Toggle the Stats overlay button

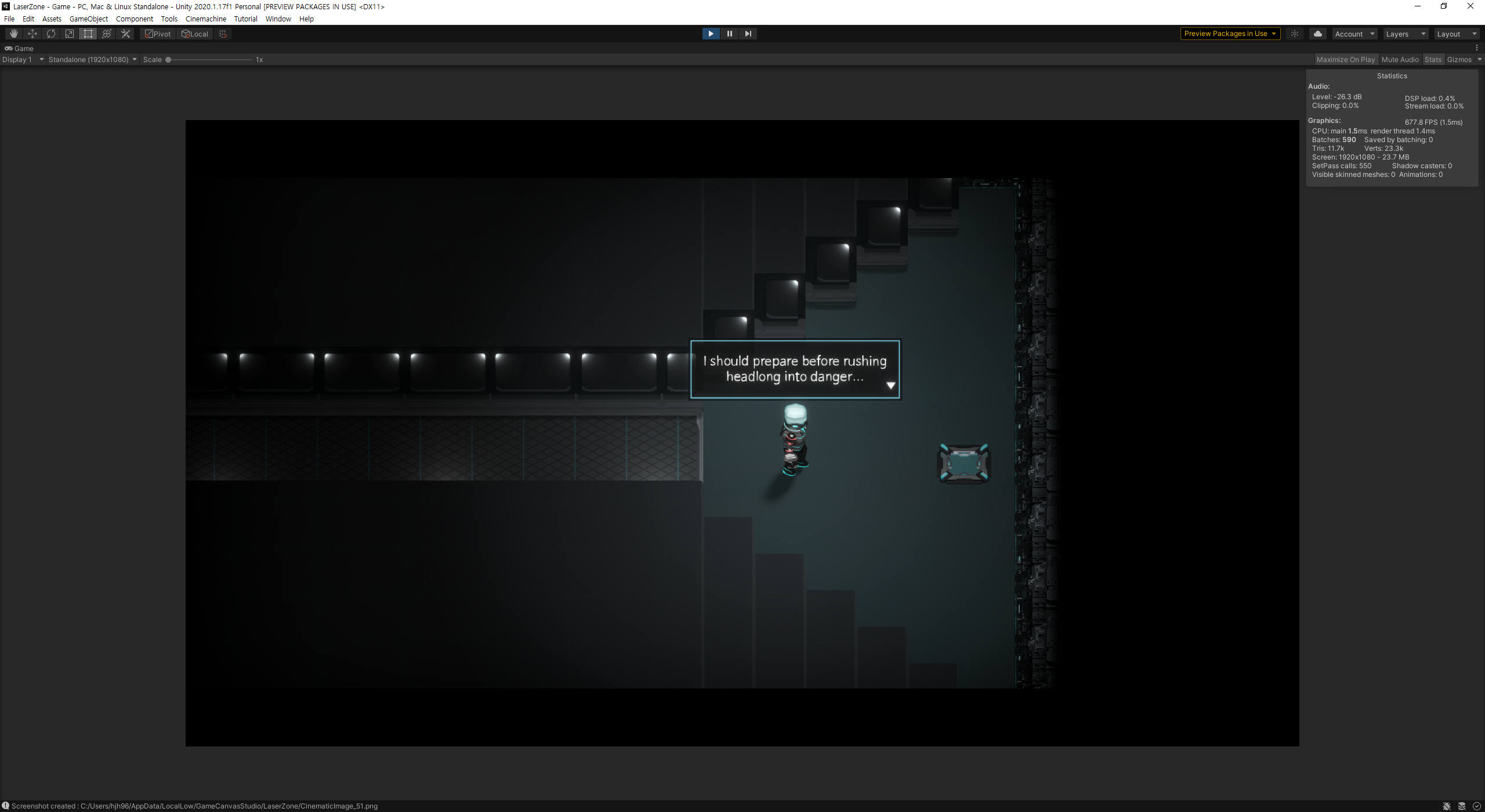point(1433,60)
